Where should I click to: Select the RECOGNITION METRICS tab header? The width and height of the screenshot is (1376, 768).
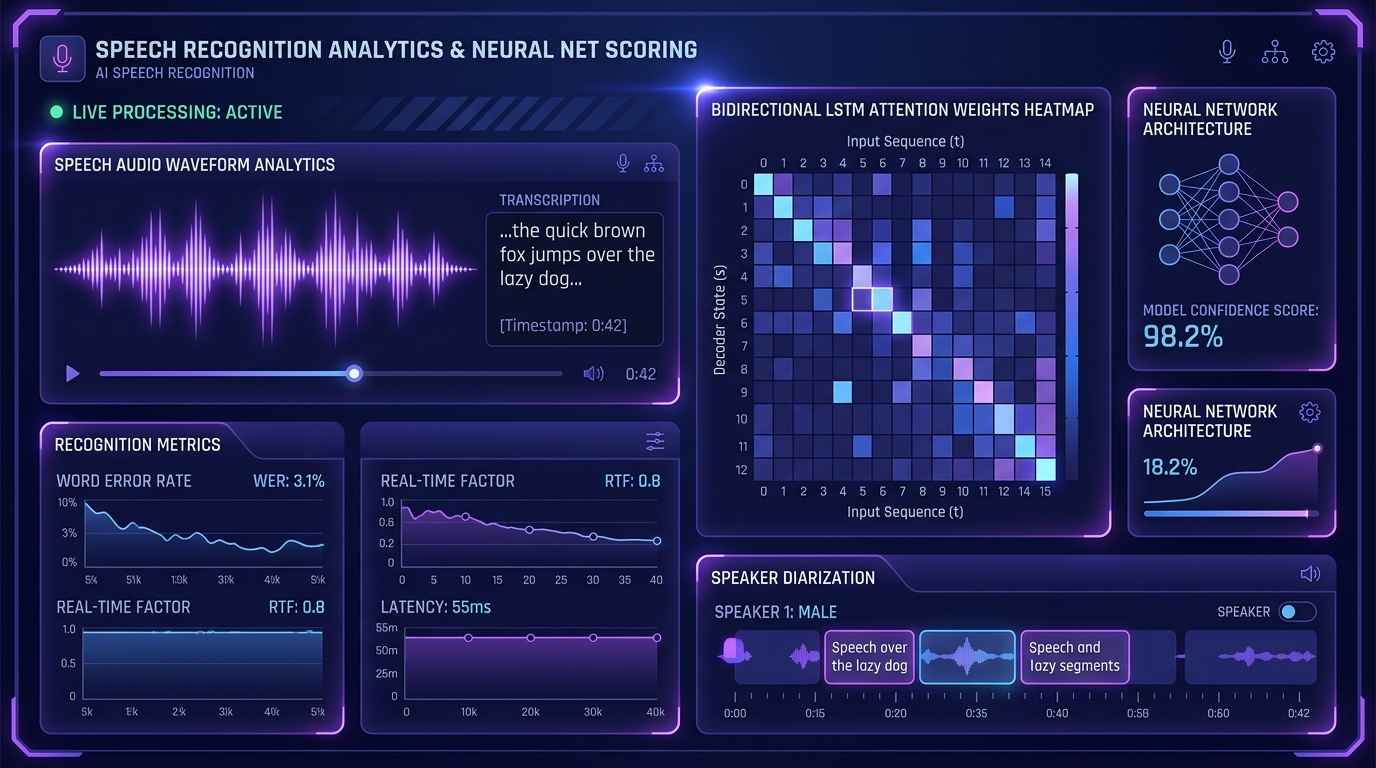[x=138, y=444]
